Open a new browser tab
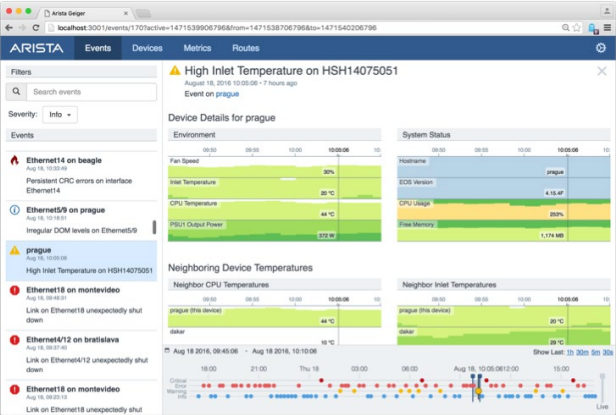Image resolution: width=616 pixels, height=415 pixels. (x=143, y=13)
